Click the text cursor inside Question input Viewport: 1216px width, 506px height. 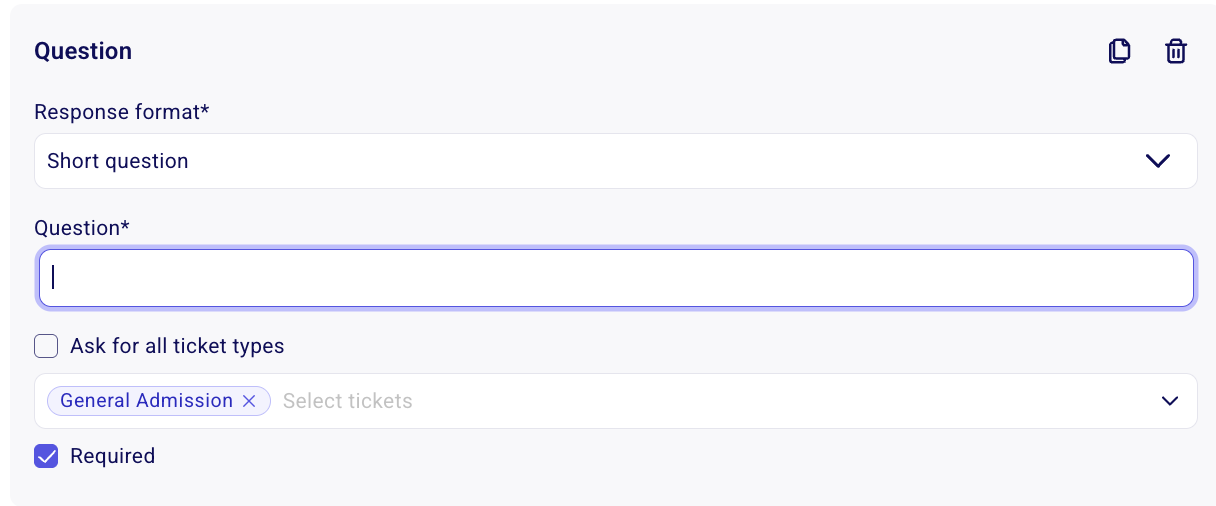pyautogui.click(x=53, y=277)
